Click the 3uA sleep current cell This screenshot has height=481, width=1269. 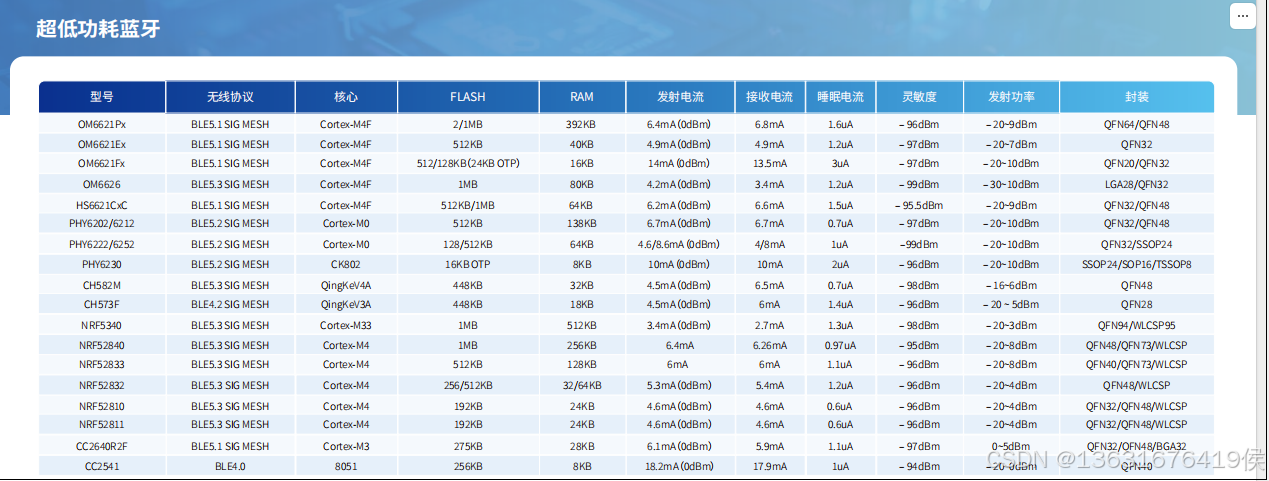[840, 163]
